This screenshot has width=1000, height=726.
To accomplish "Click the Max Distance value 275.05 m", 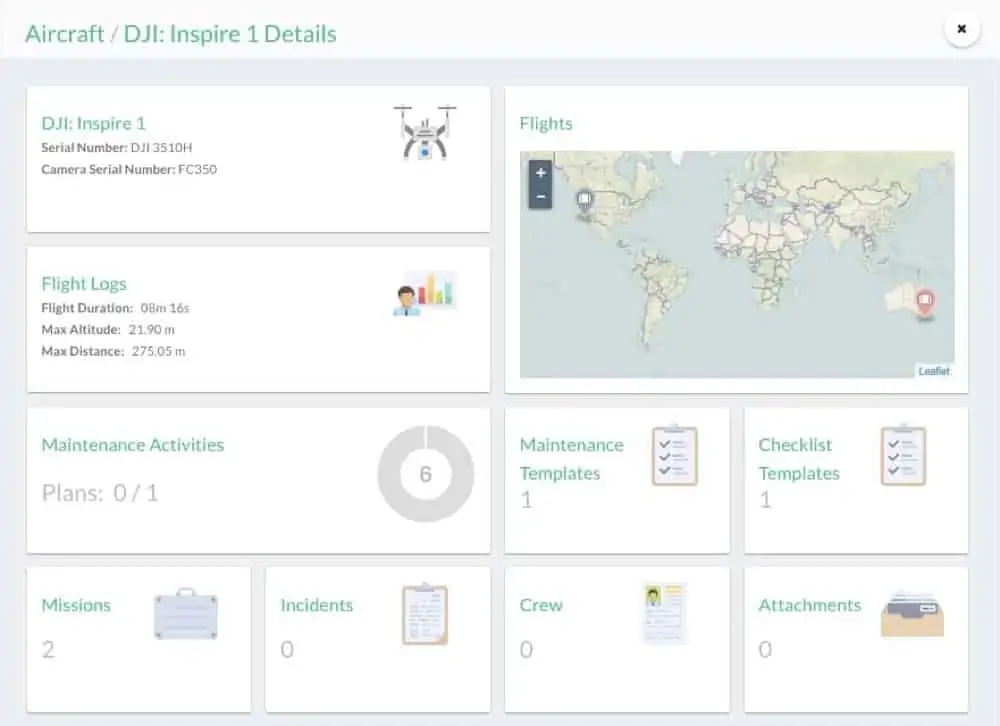I will (159, 351).
